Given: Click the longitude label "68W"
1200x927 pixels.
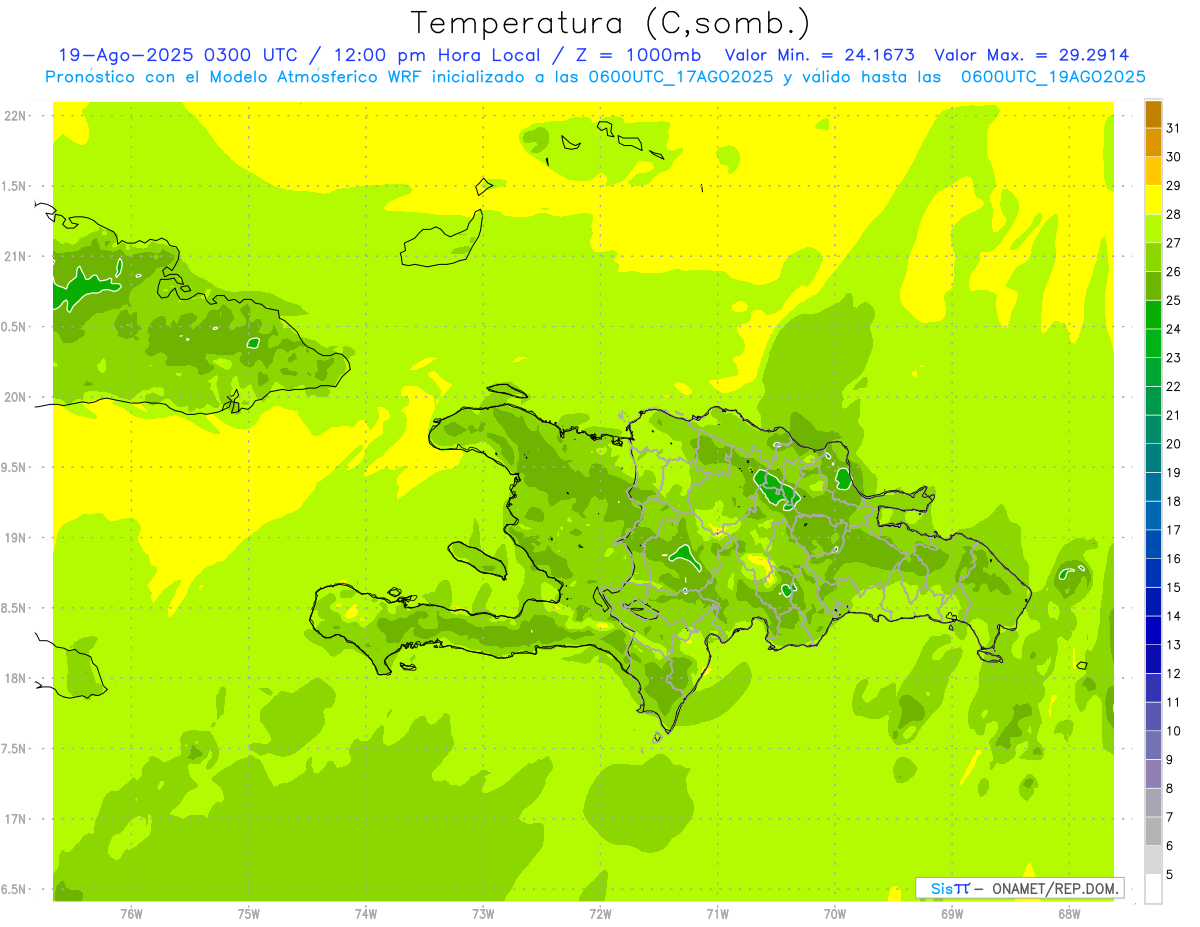Looking at the screenshot, I should tap(1069, 913).
